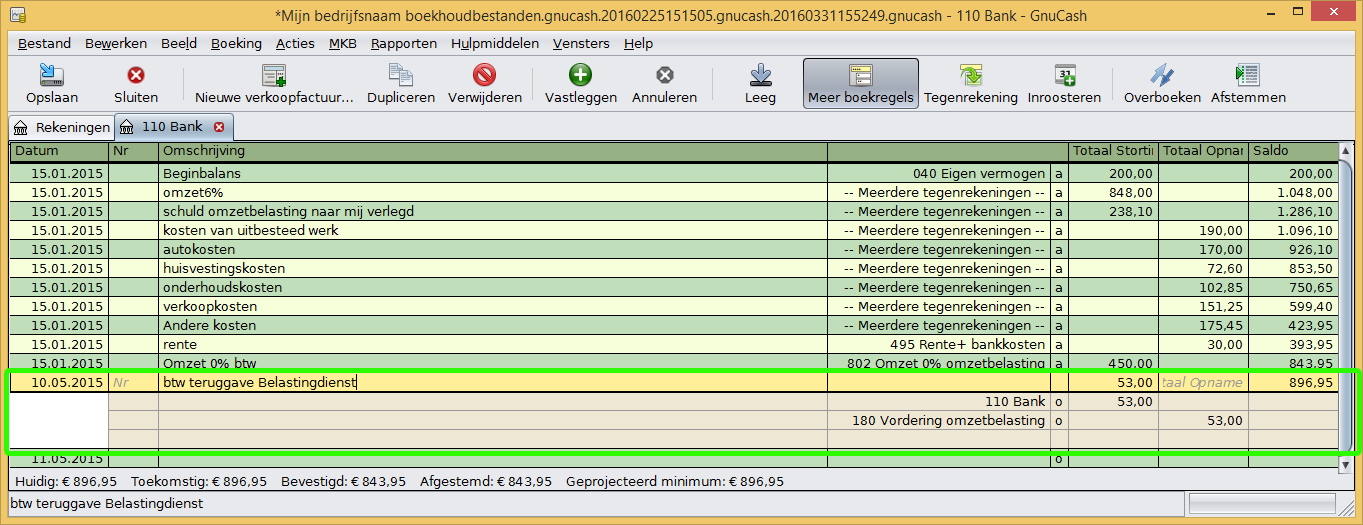Open the Bestand menu
The width and height of the screenshot is (1363, 525).
(44, 43)
